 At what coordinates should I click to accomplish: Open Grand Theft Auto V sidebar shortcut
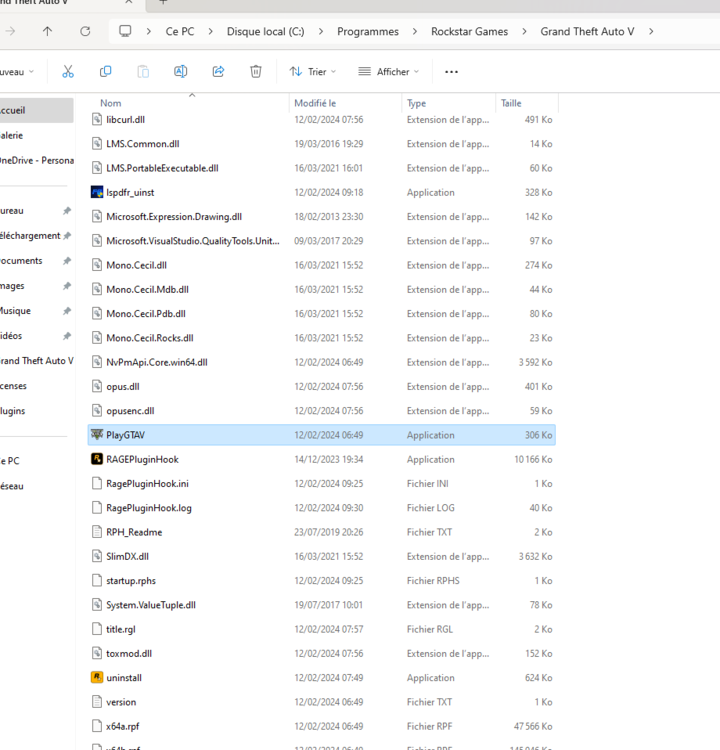click(37, 361)
